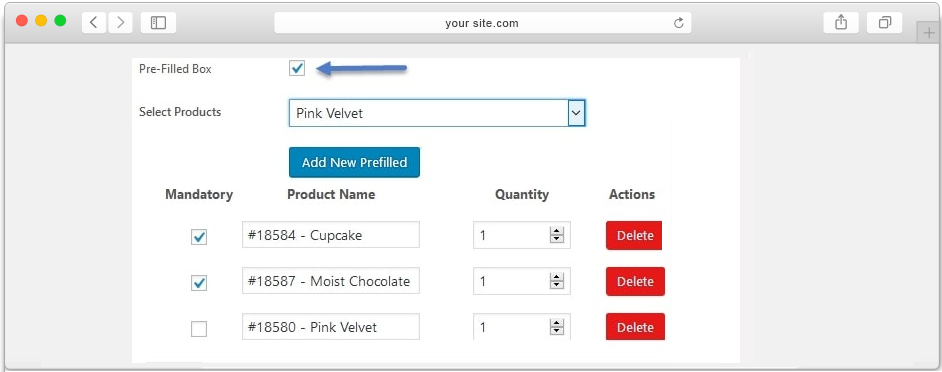The width and height of the screenshot is (942, 372).
Task: Open a new tab with plus icon
Action: (928, 34)
